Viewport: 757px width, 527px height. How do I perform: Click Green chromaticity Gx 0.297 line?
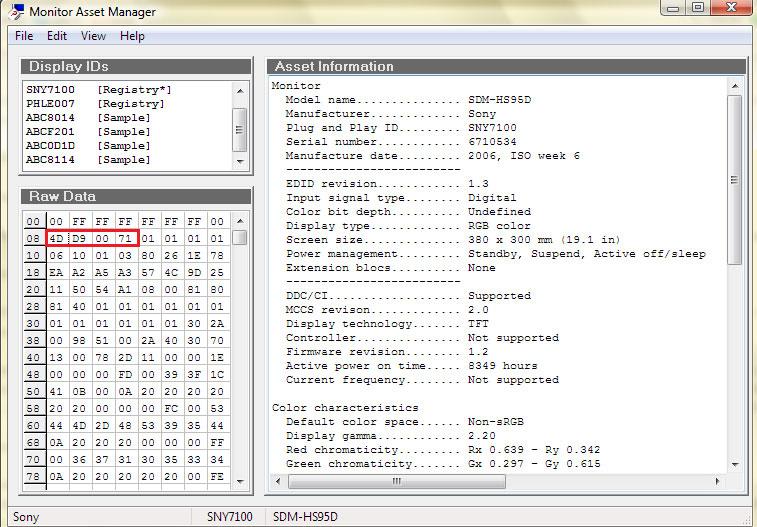pos(443,464)
